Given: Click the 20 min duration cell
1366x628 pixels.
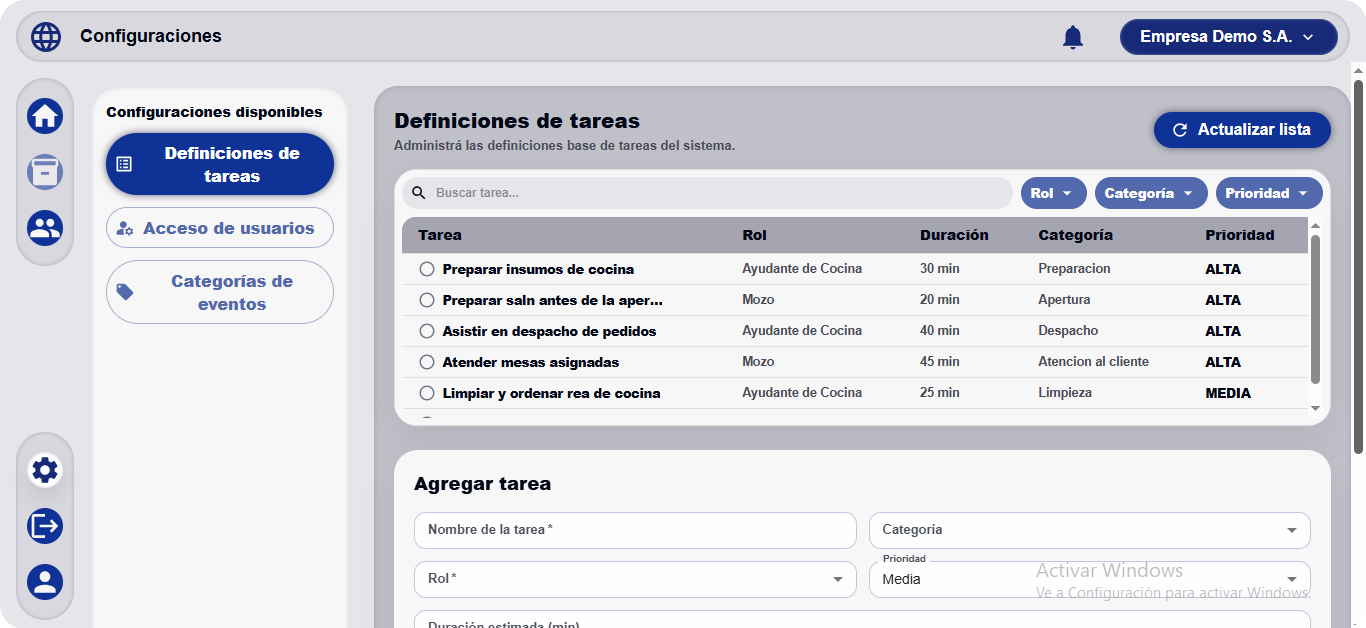Looking at the screenshot, I should [x=939, y=300].
